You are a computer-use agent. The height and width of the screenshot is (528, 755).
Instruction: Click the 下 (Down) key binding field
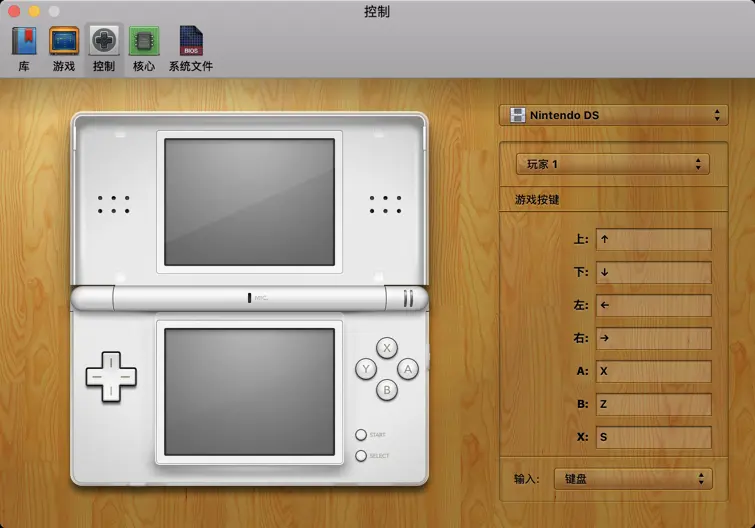point(653,272)
